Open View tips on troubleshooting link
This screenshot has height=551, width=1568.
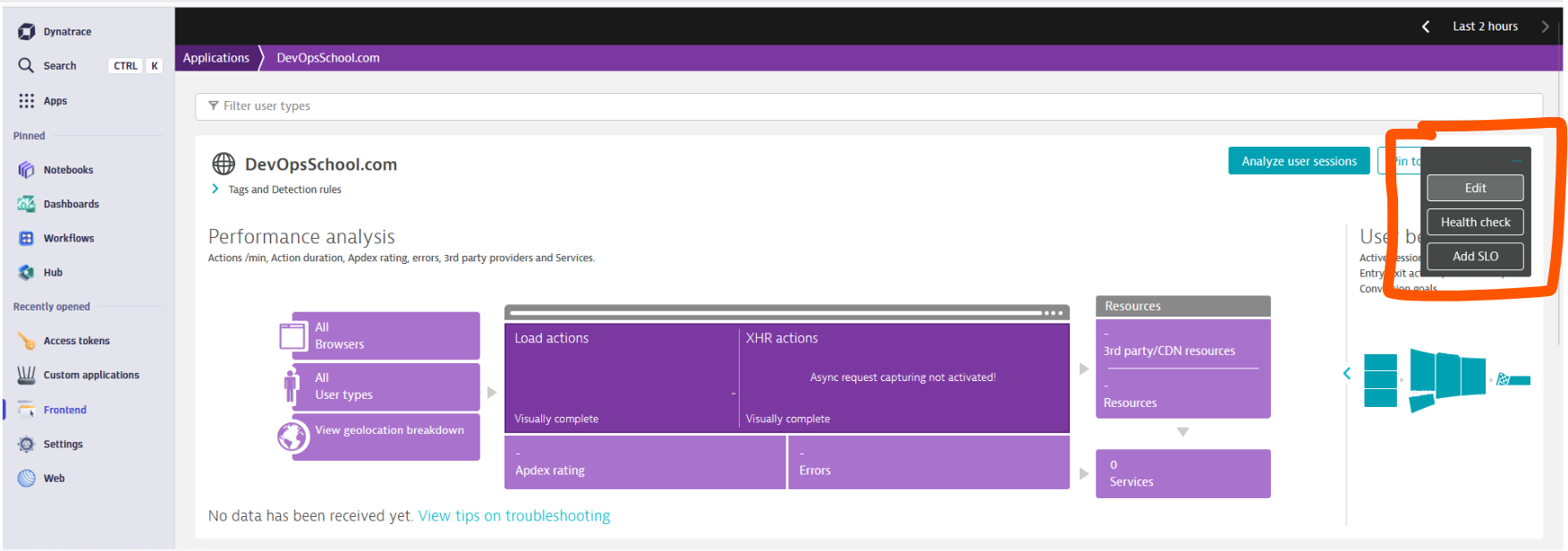pos(514,516)
